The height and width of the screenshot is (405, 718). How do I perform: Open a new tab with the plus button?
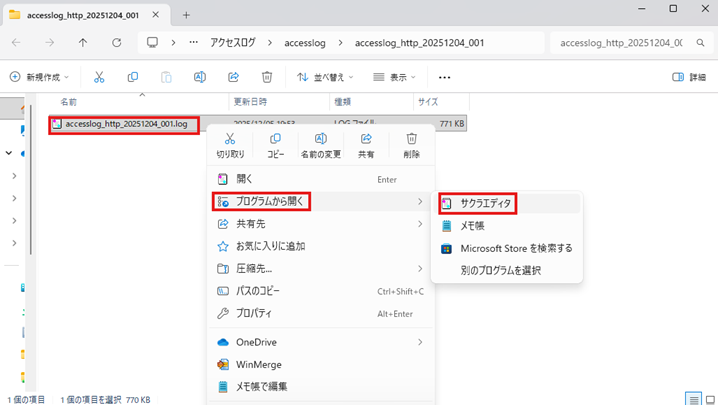pyautogui.click(x=186, y=15)
